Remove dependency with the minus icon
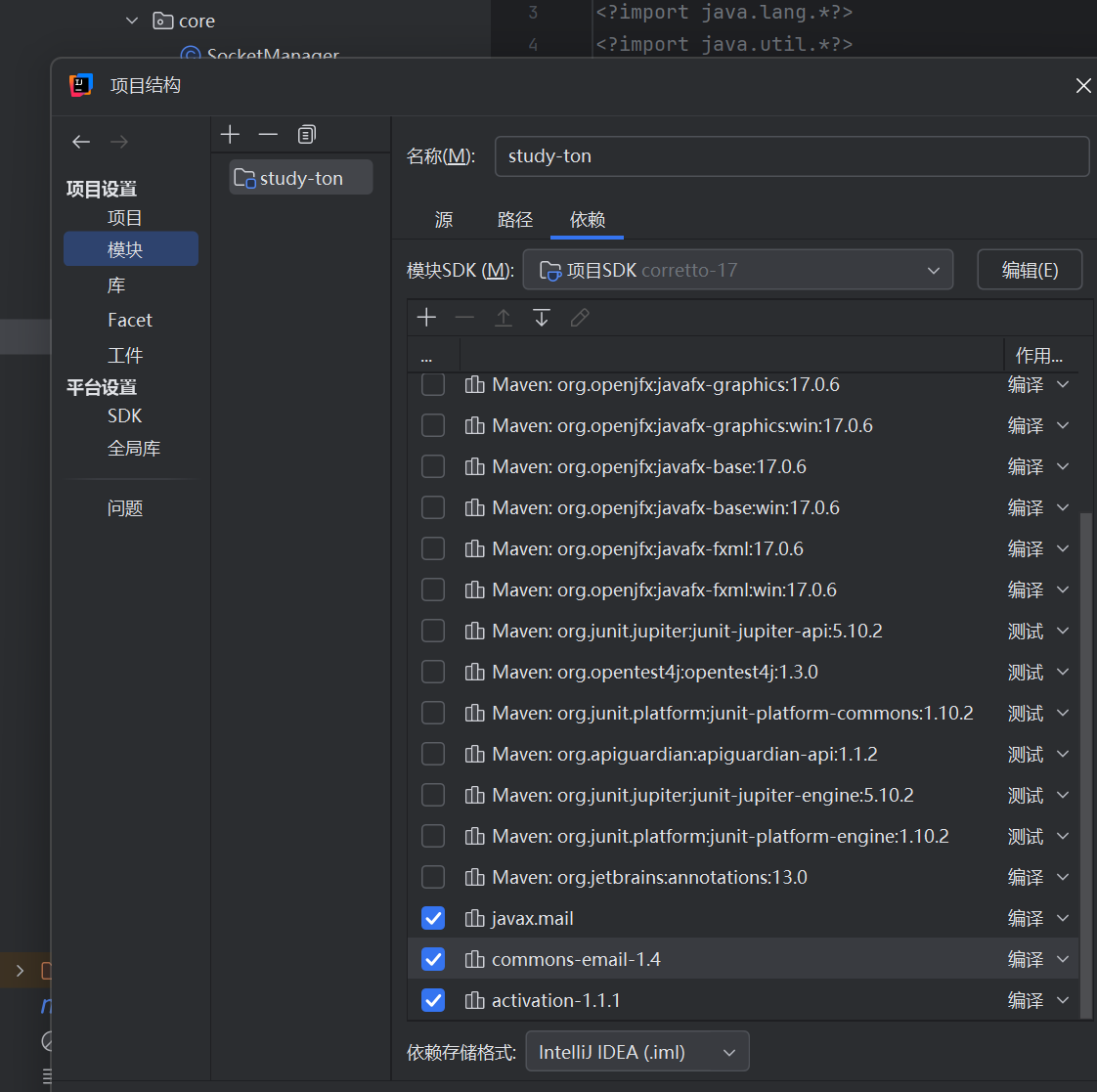1097x1092 pixels. (464, 318)
